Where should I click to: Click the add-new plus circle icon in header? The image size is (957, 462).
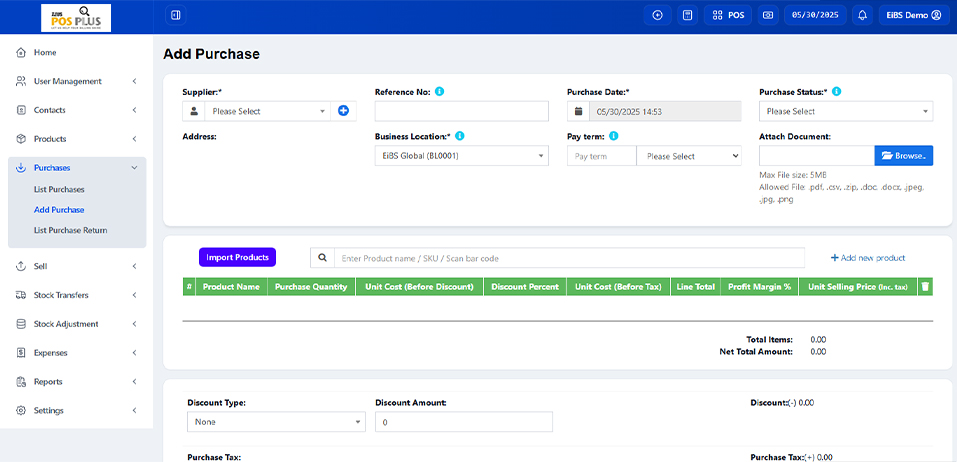pyautogui.click(x=657, y=15)
